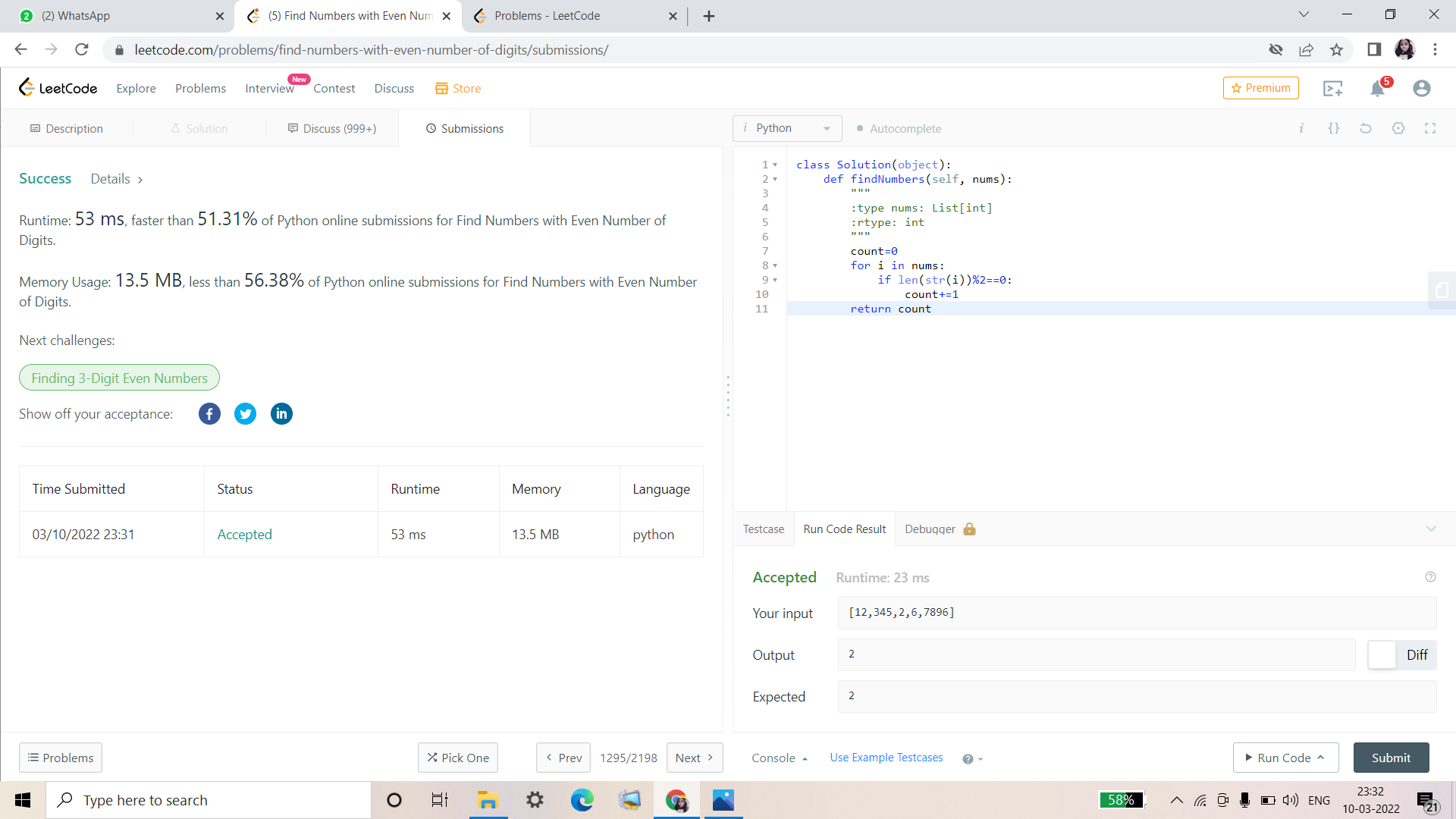The width and height of the screenshot is (1456, 819).
Task: Open the playground icon next to Premium
Action: click(x=1332, y=89)
